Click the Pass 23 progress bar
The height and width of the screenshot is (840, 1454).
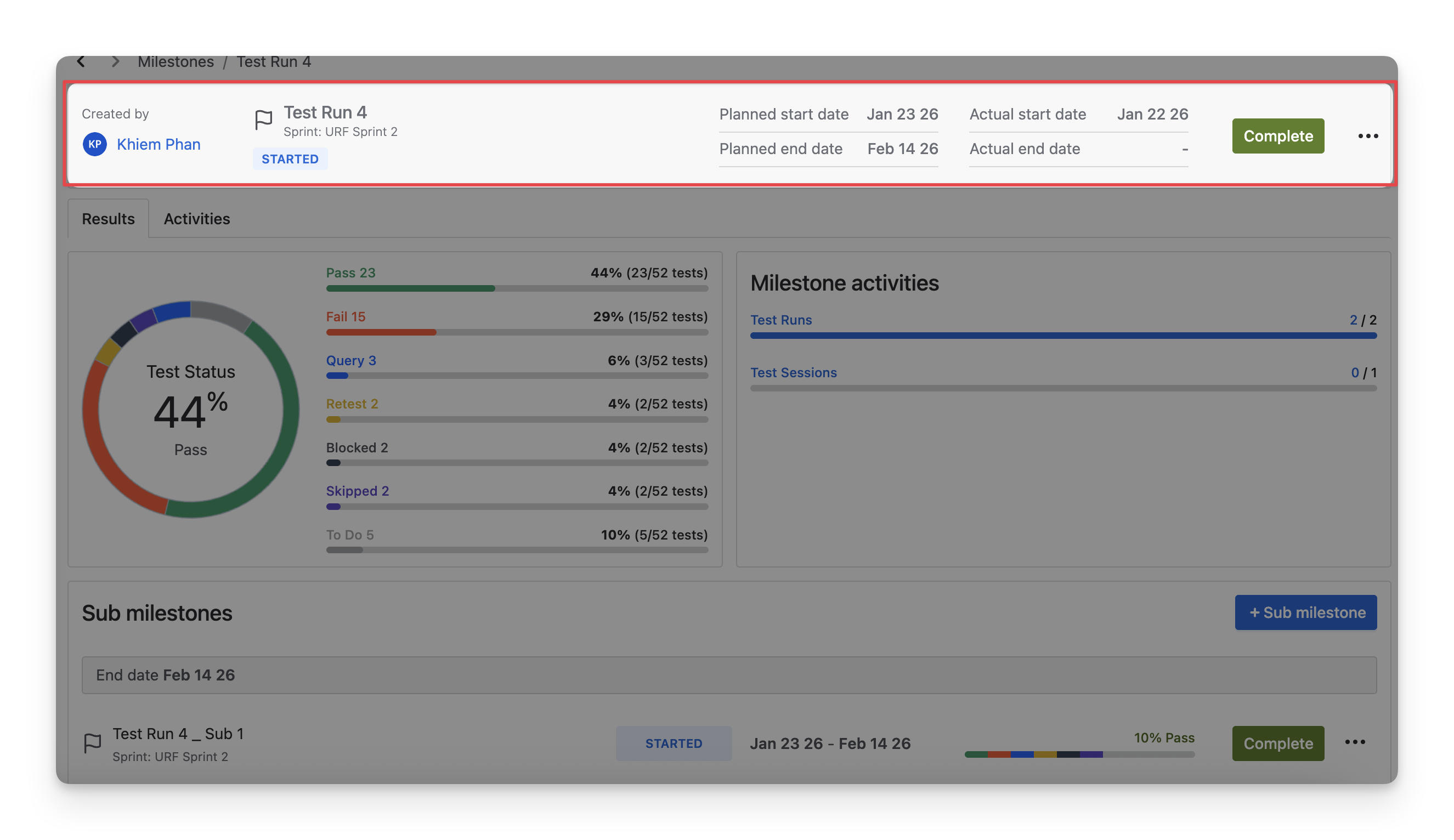pos(517,288)
